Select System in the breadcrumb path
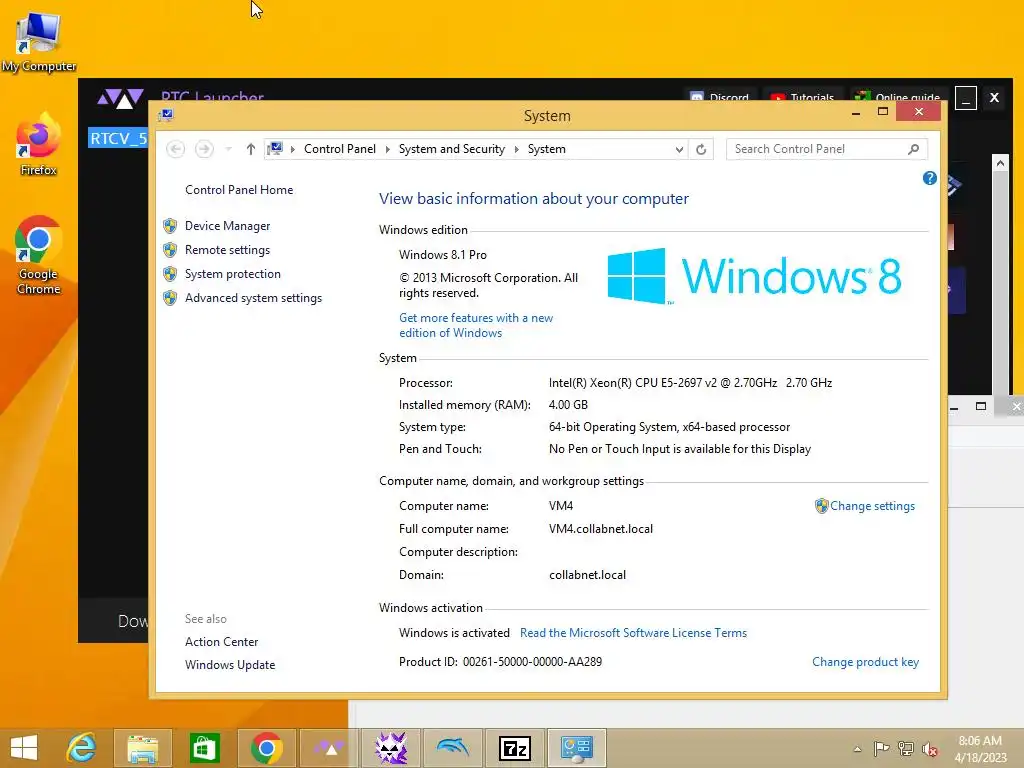 pyautogui.click(x=547, y=149)
